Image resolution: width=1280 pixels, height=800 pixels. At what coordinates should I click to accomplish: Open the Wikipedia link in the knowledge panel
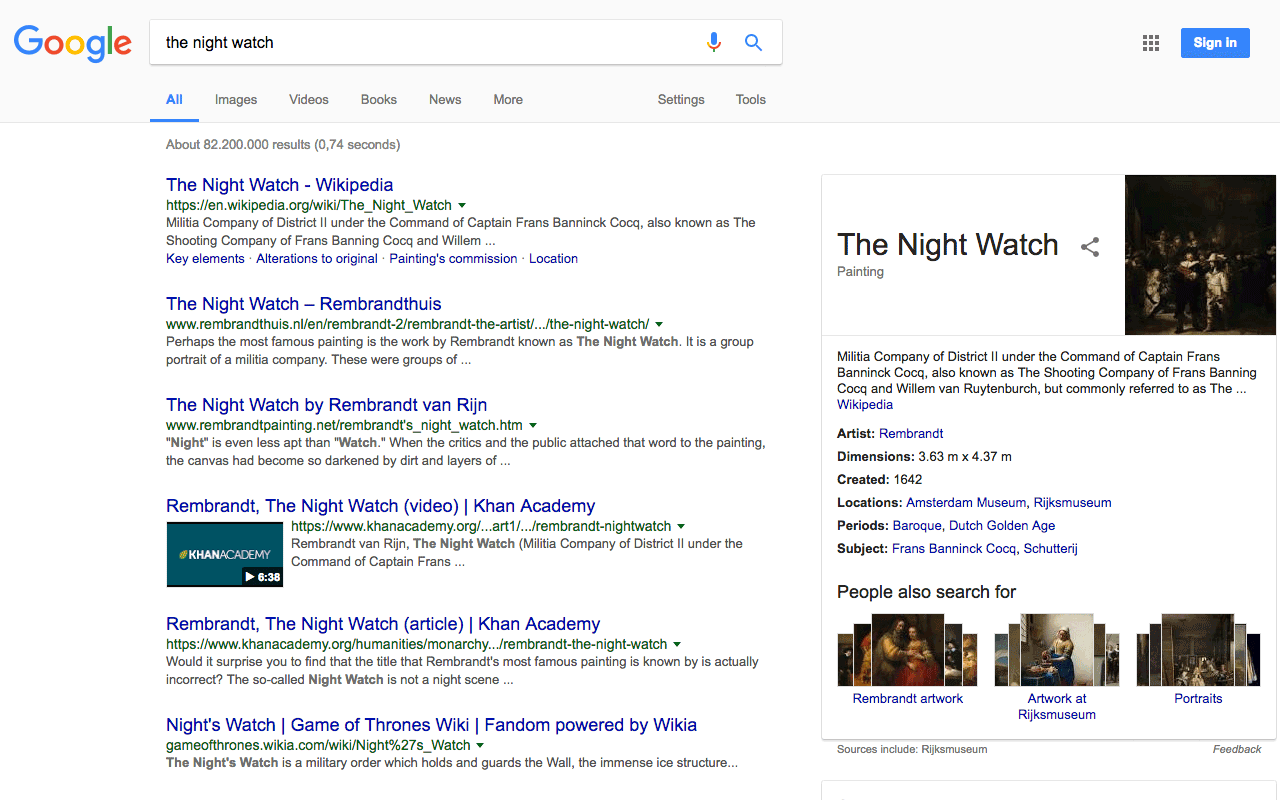(x=864, y=404)
